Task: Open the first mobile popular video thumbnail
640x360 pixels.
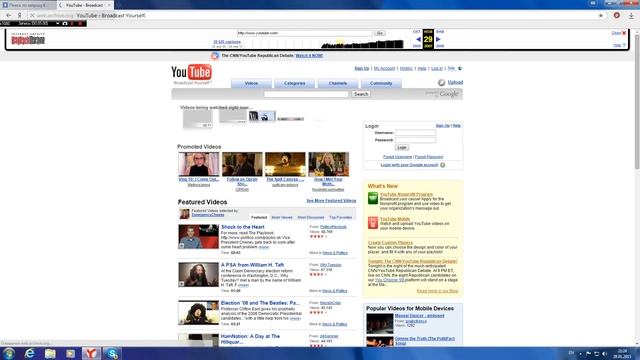Action: 380,324
